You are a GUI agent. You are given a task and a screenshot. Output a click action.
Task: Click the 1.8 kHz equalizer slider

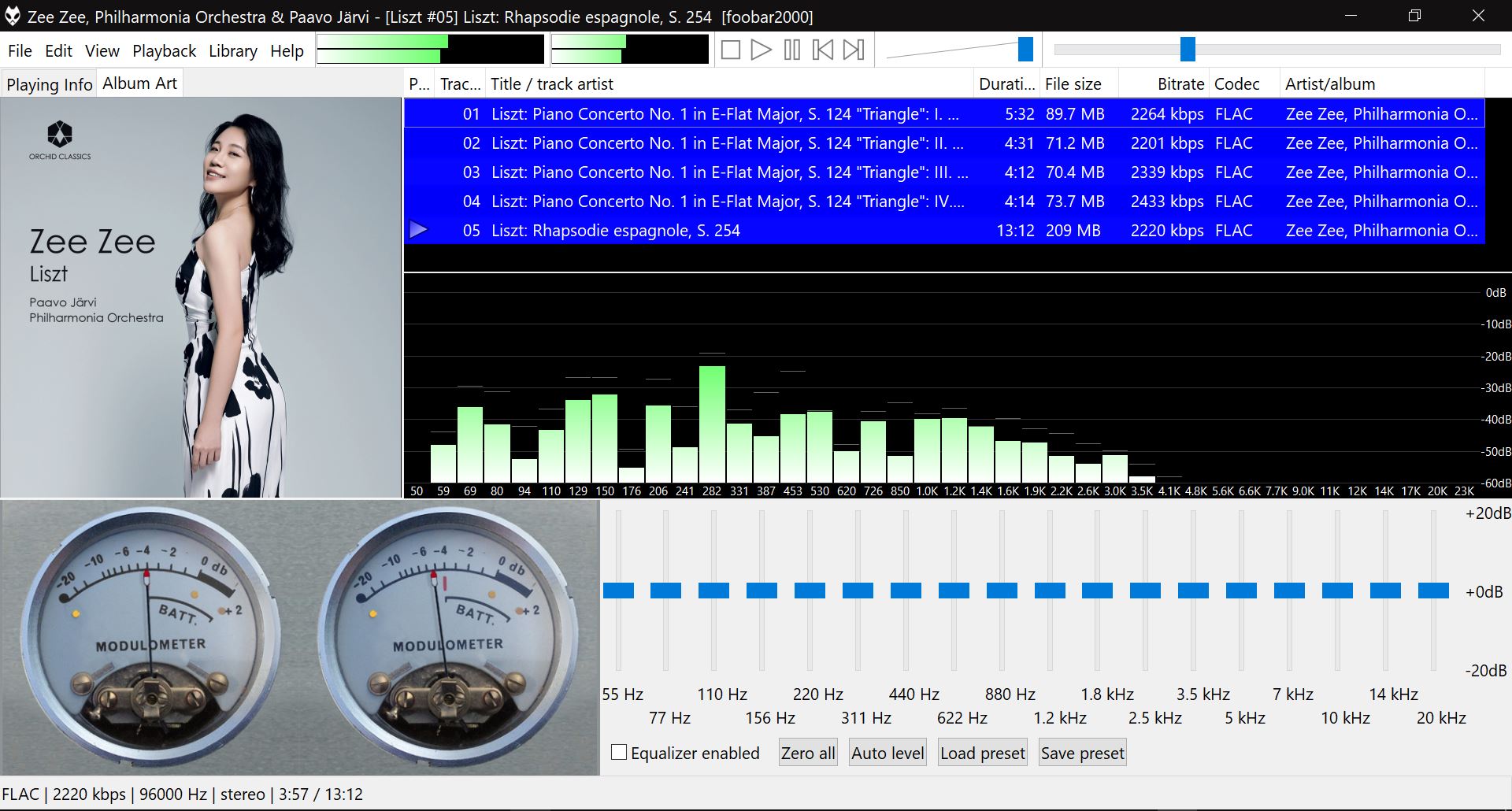[1097, 591]
